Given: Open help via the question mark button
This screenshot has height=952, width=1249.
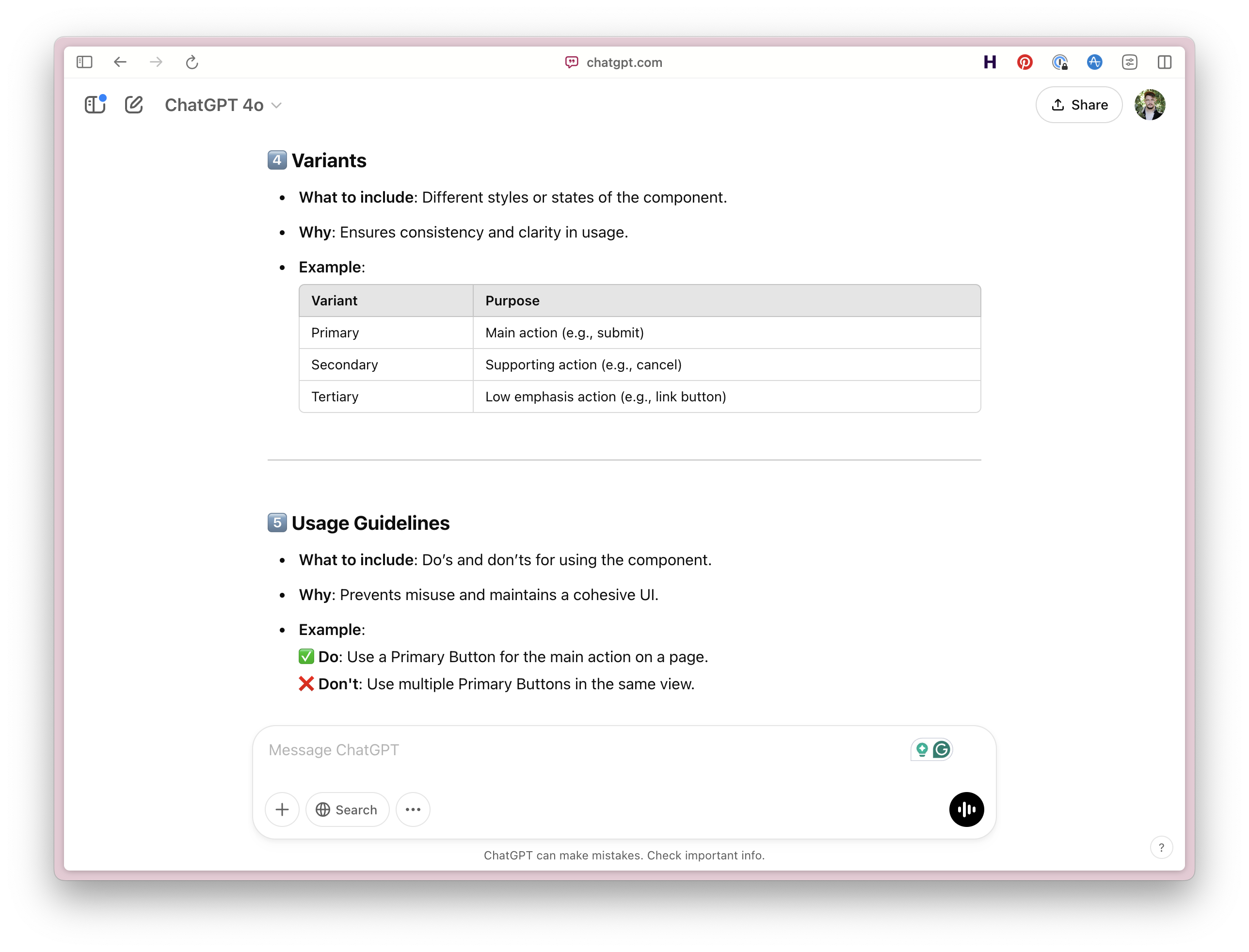Looking at the screenshot, I should point(1162,847).
